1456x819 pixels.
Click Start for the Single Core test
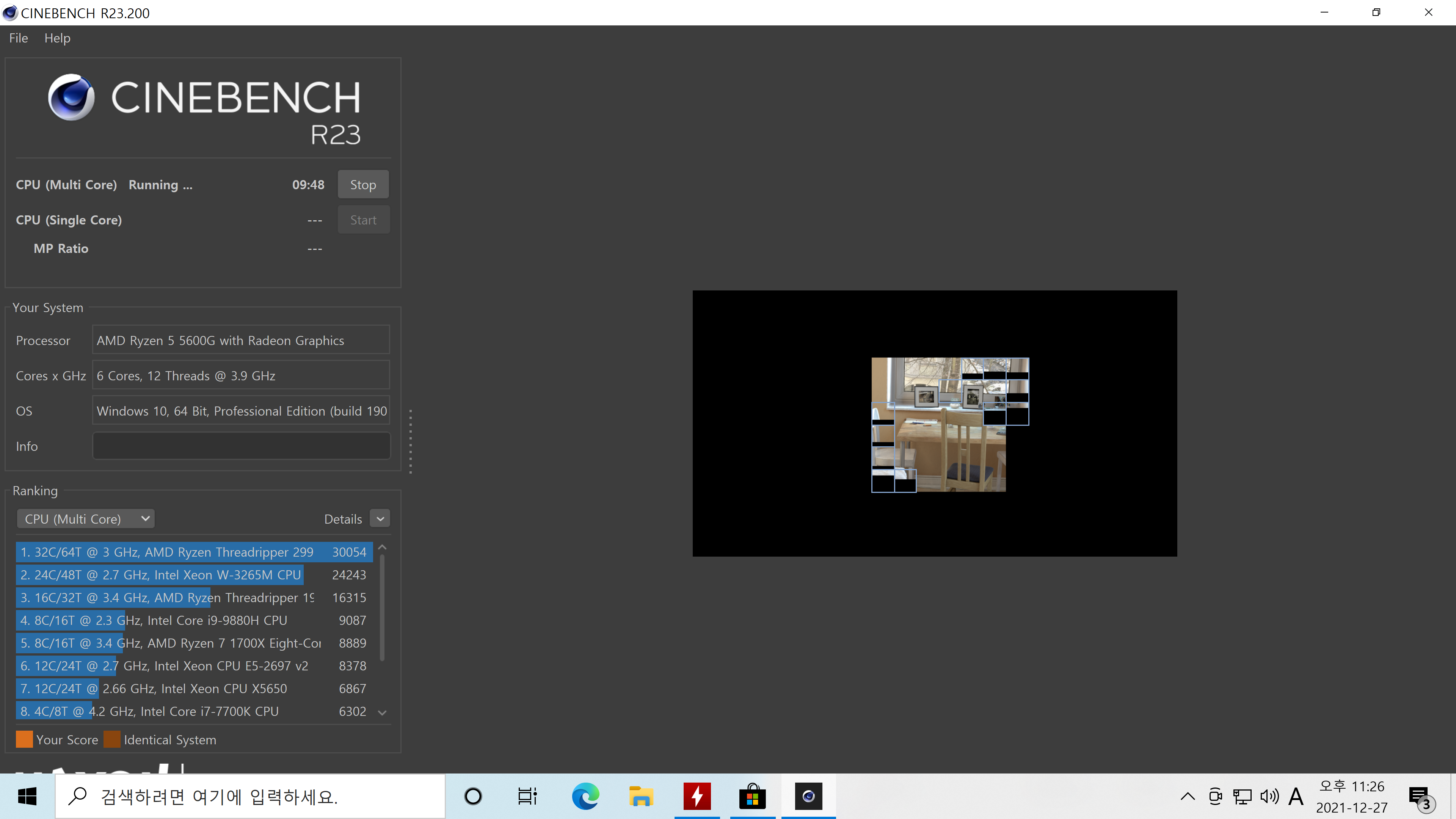[x=363, y=220]
